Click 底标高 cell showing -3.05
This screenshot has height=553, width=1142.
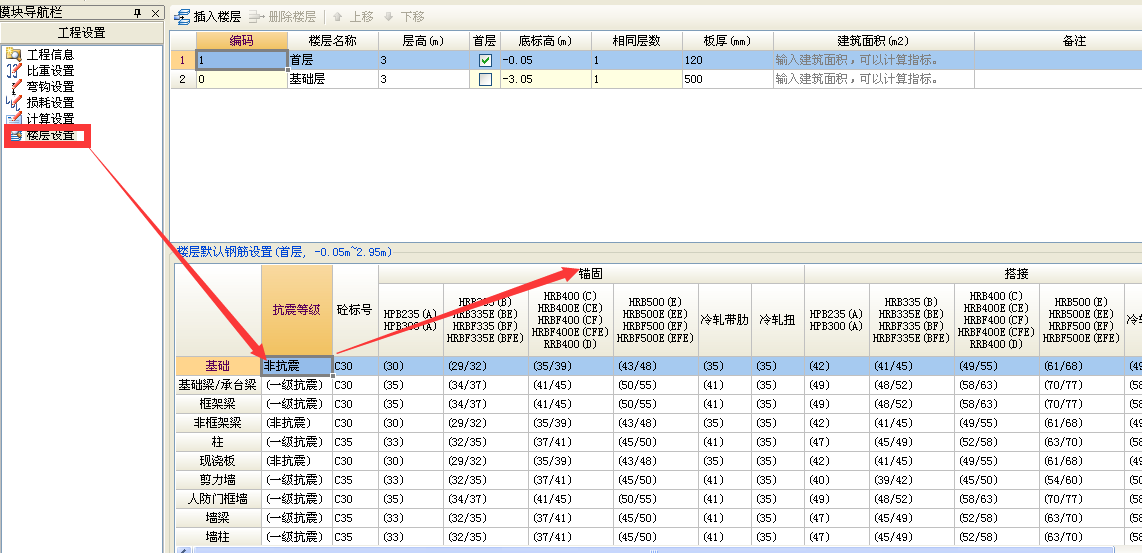point(546,79)
